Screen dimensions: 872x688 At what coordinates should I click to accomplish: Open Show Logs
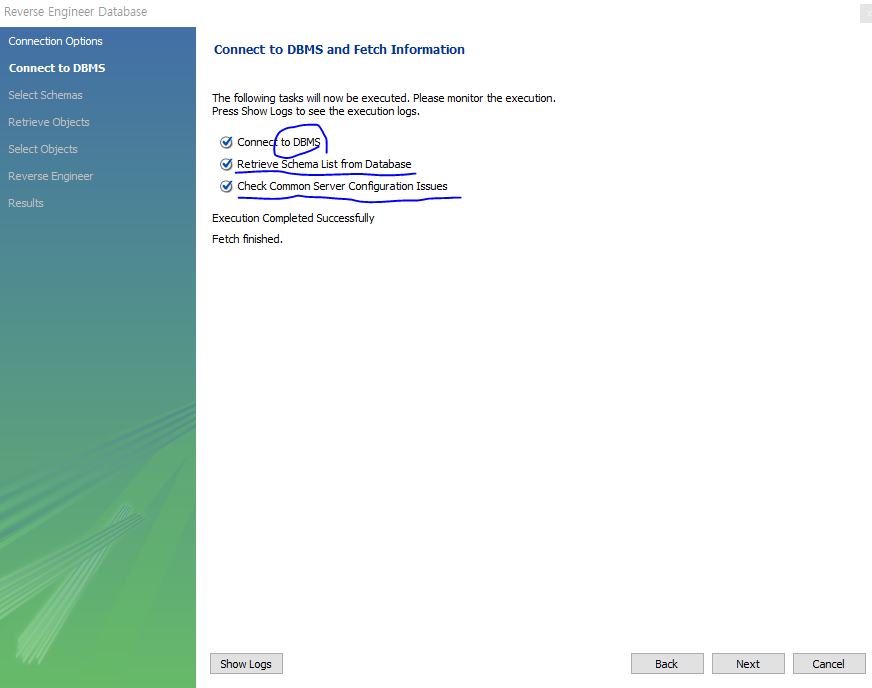(246, 664)
